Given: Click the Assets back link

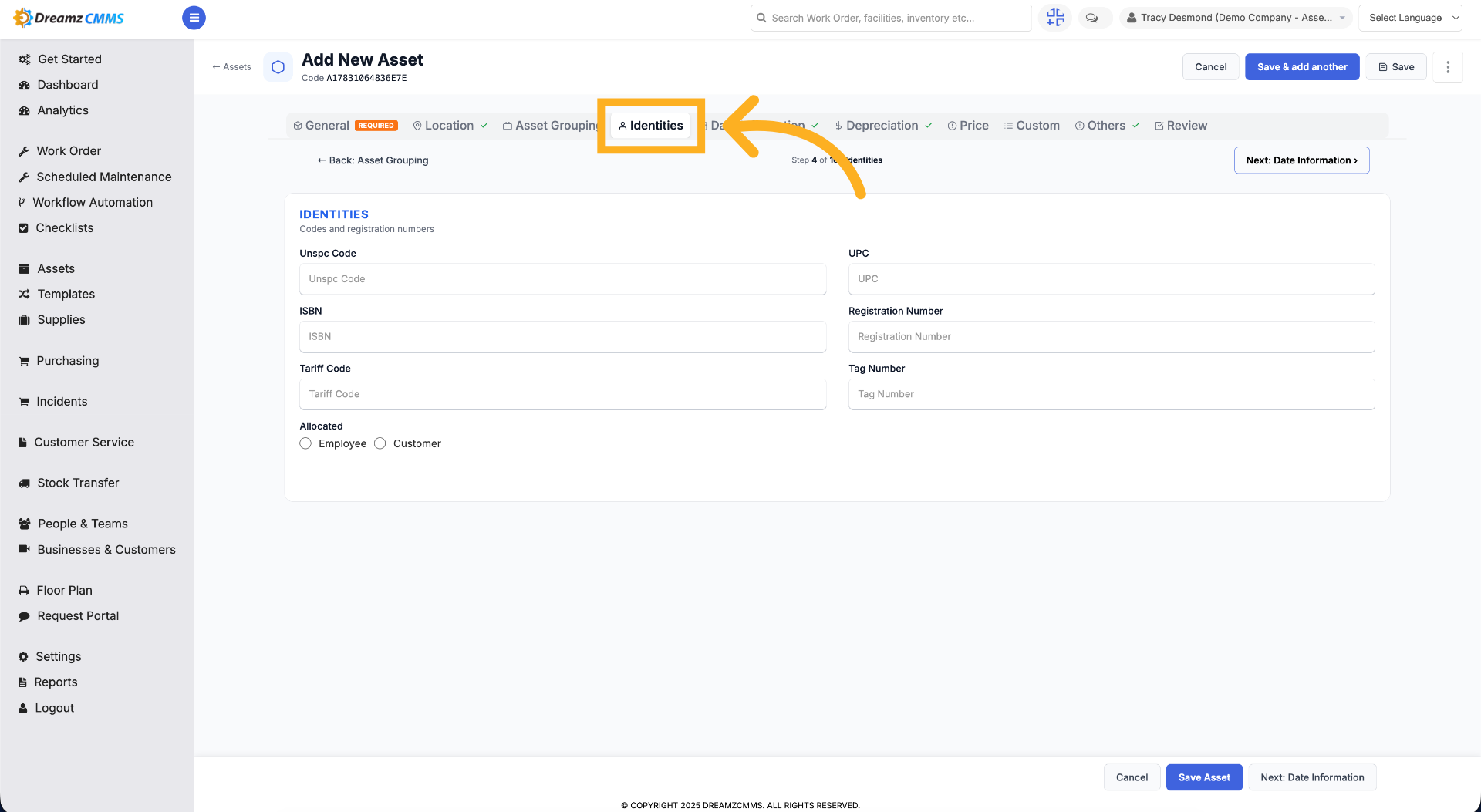Looking at the screenshot, I should click(231, 67).
